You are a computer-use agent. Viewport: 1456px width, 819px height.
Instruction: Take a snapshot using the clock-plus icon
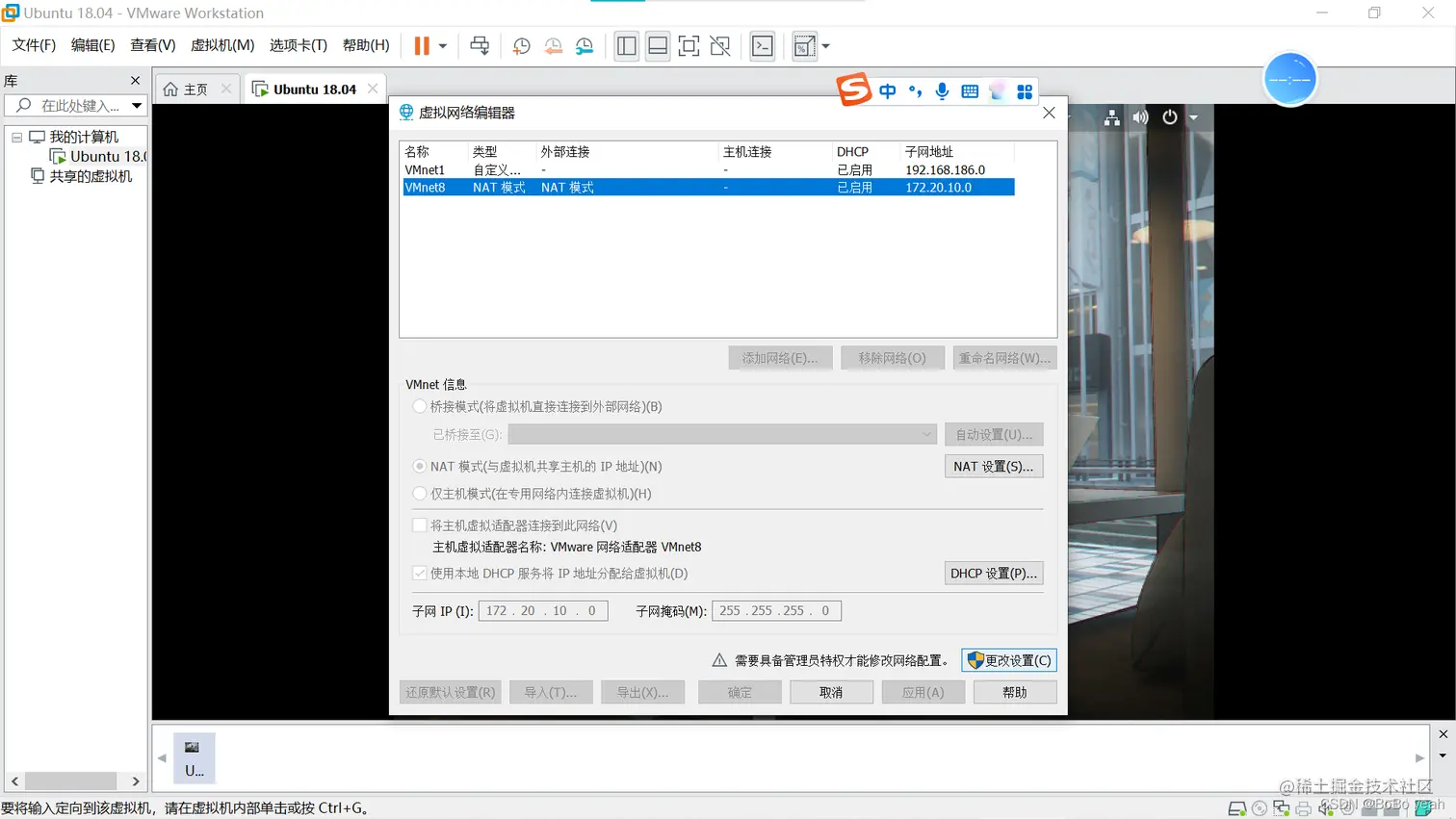522,46
